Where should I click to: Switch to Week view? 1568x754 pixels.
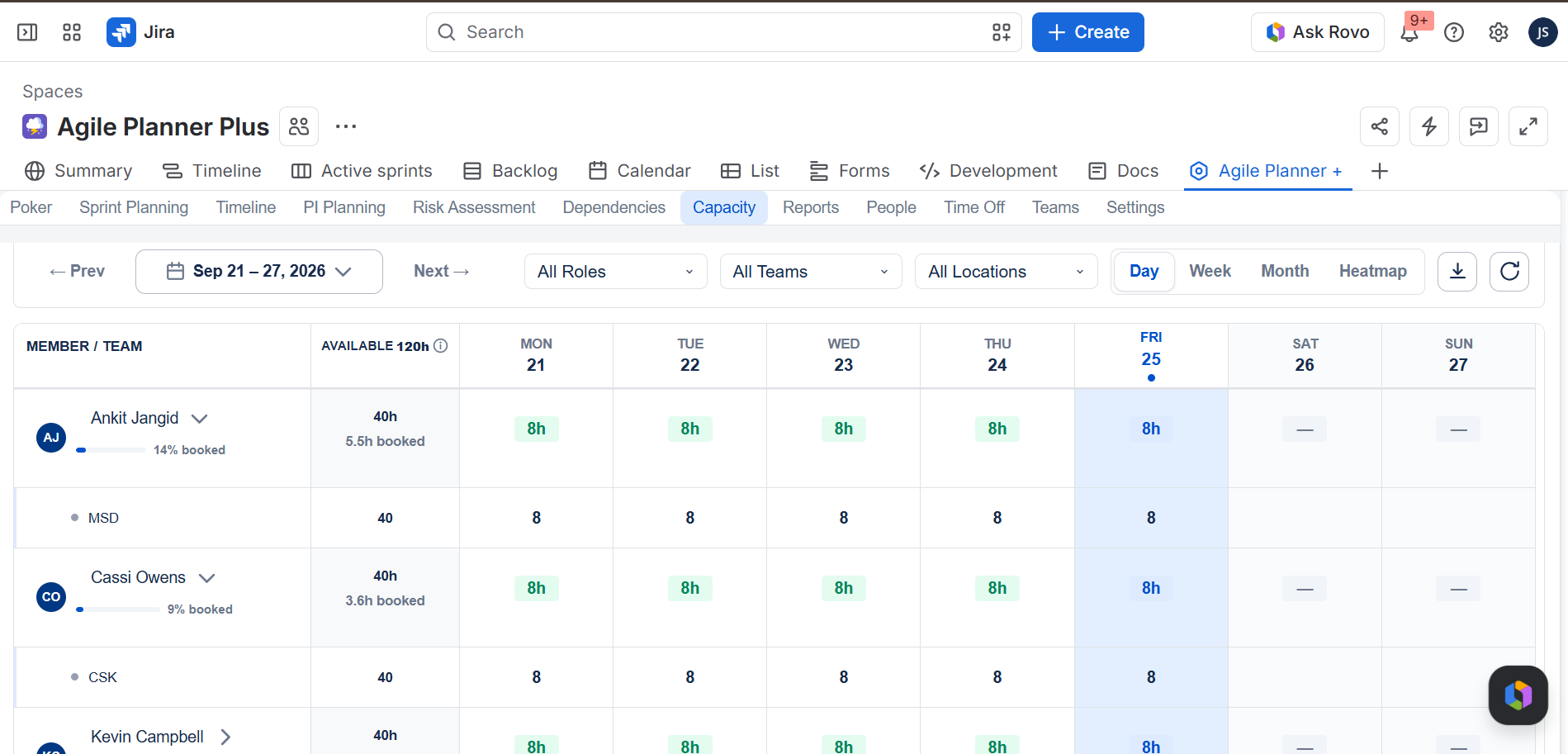tap(1210, 271)
